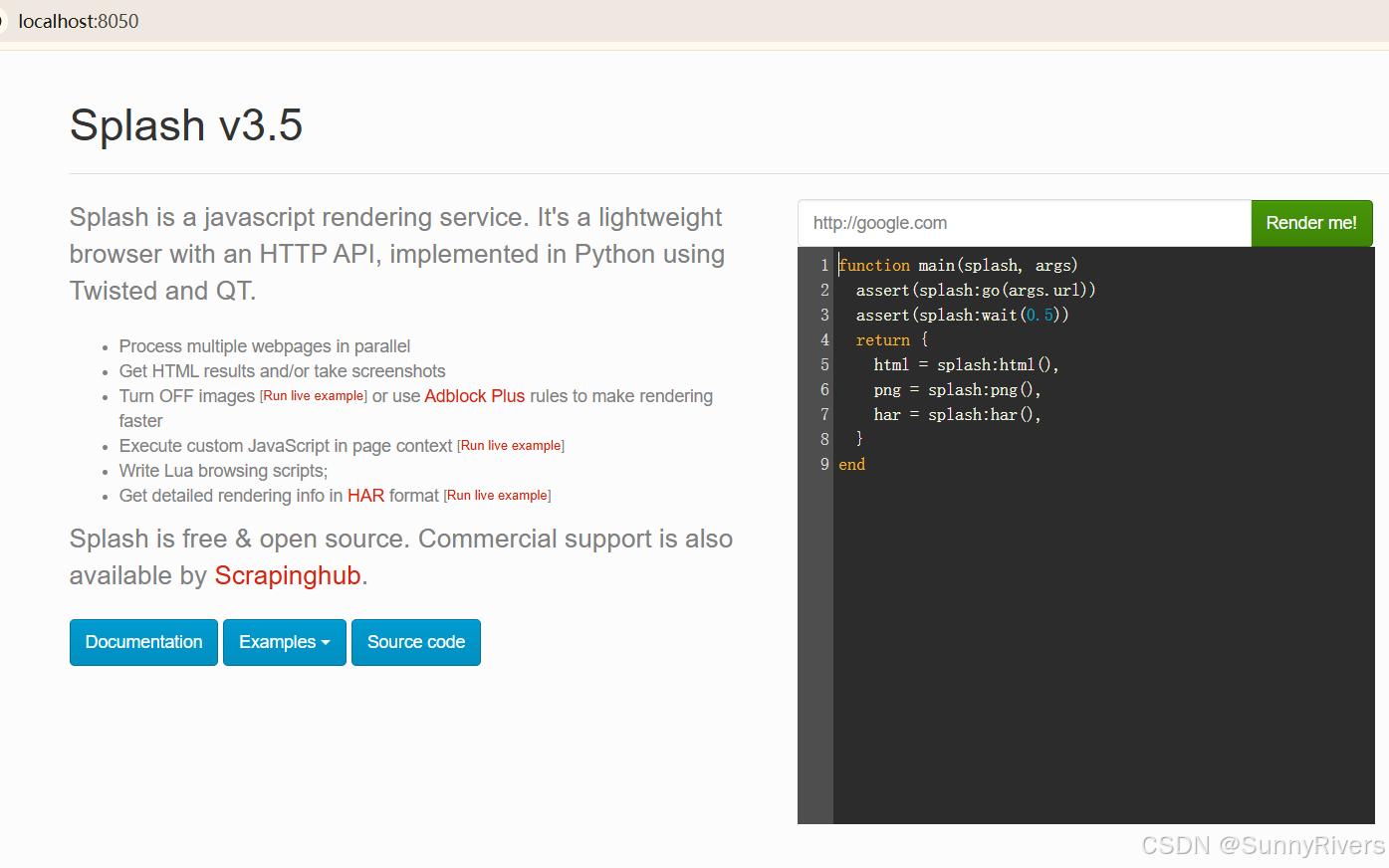Click the Render me! button
This screenshot has height=868, width=1389.
click(1311, 223)
